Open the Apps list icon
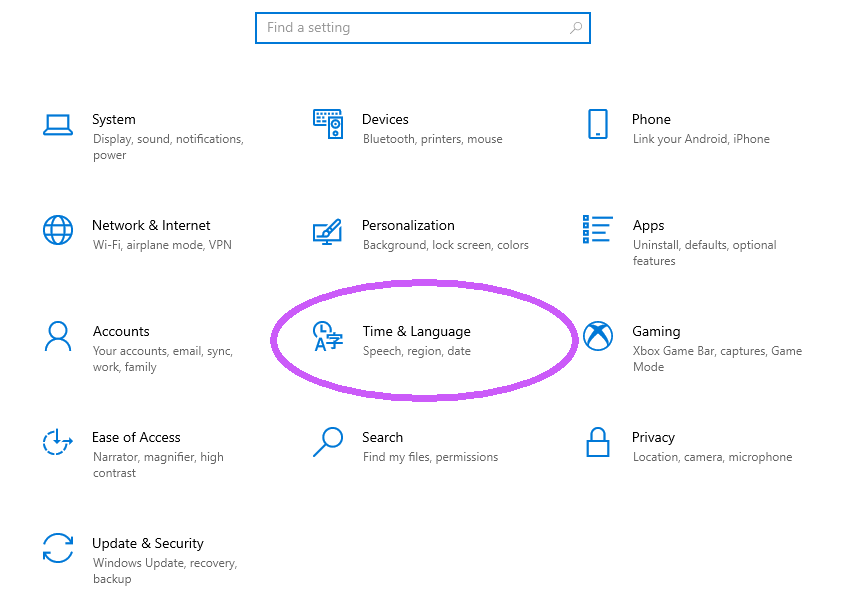Screen dimensions: 842x608 (x=598, y=229)
